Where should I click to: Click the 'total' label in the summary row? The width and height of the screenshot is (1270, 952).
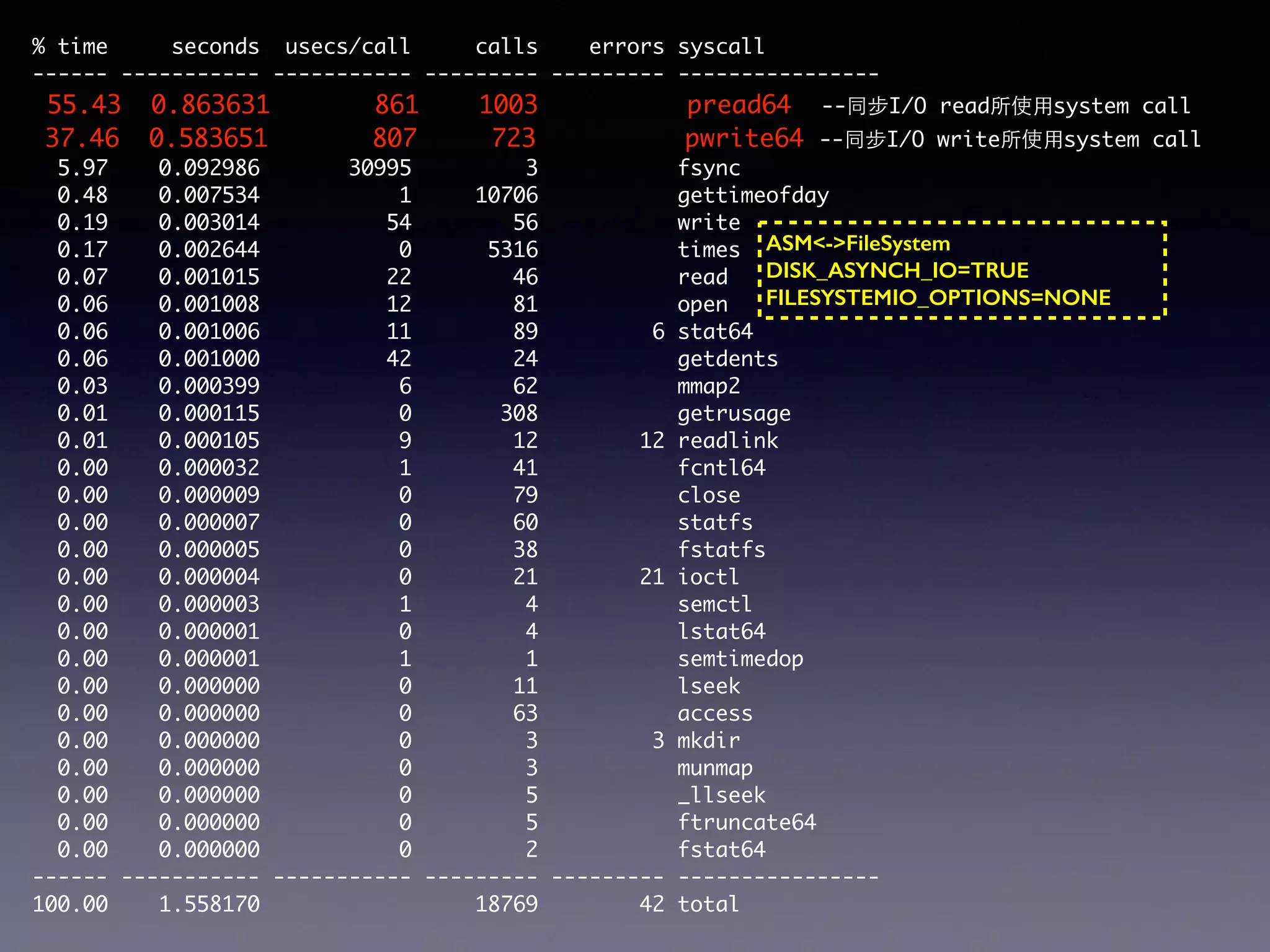(x=708, y=904)
